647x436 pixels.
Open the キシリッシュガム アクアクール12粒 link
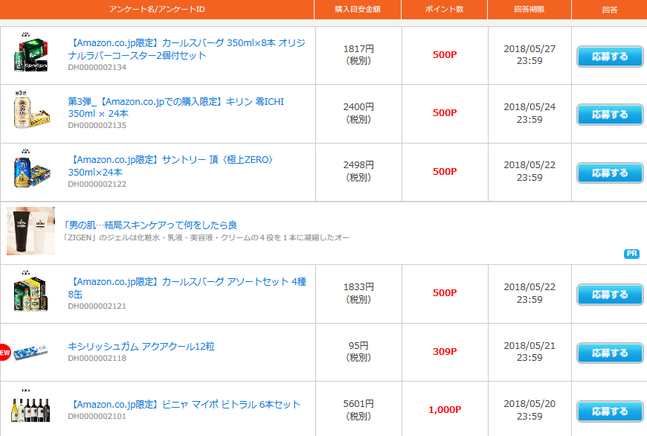point(141,346)
